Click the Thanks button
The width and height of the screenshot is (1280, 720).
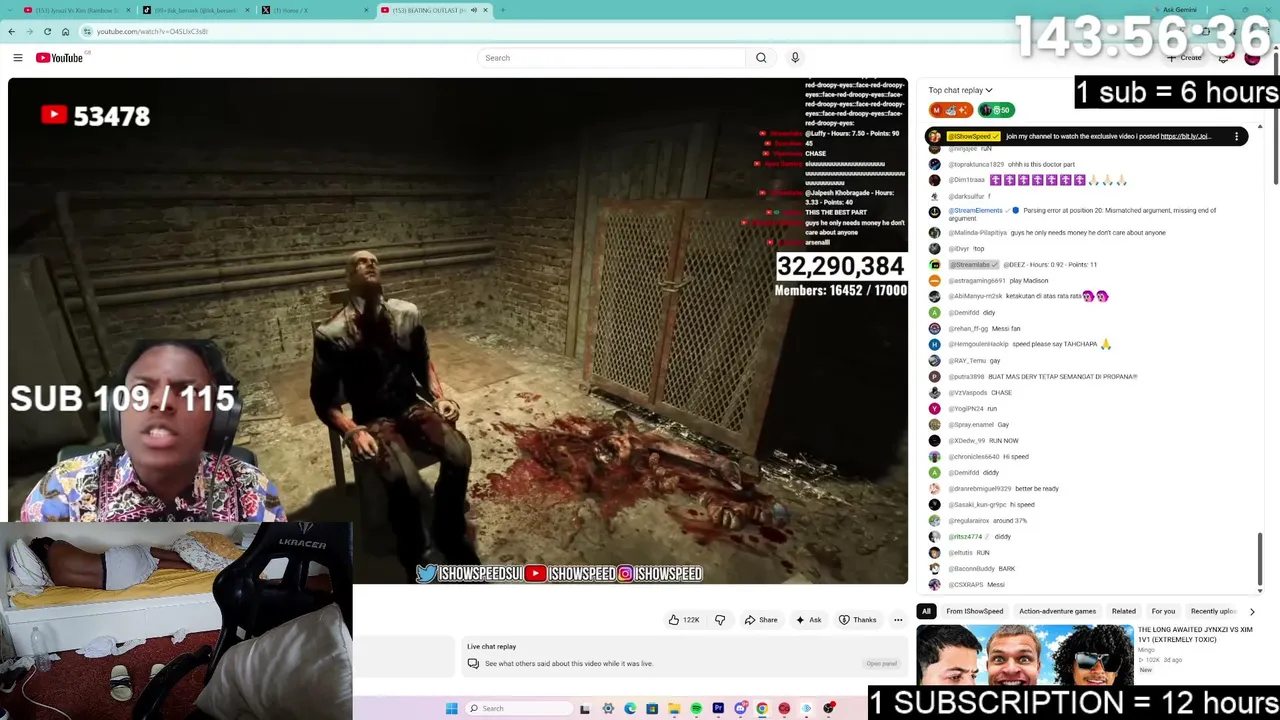coord(857,620)
